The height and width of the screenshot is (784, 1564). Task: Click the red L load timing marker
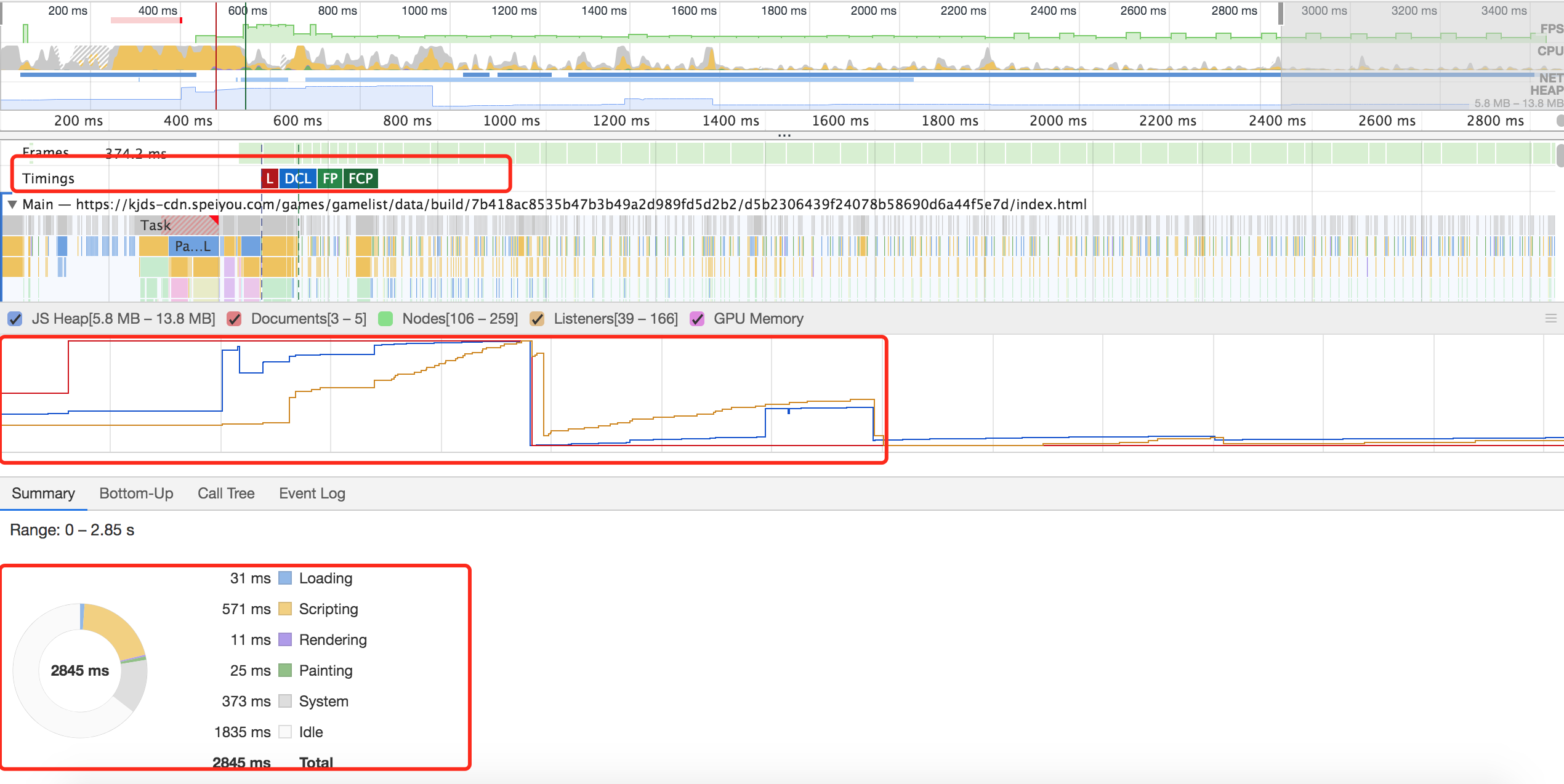coord(269,178)
